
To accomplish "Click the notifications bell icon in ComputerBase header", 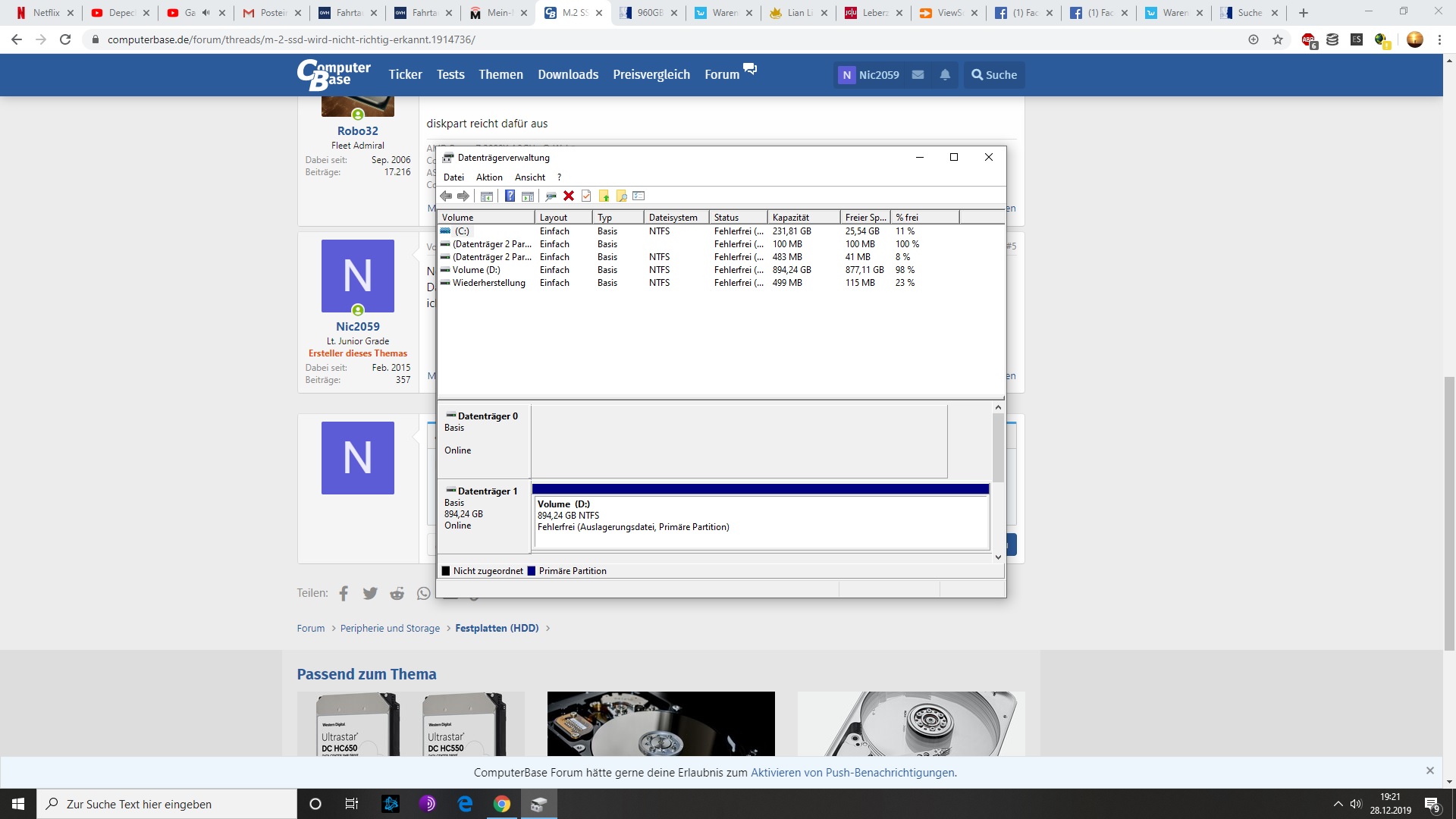I will (945, 75).
